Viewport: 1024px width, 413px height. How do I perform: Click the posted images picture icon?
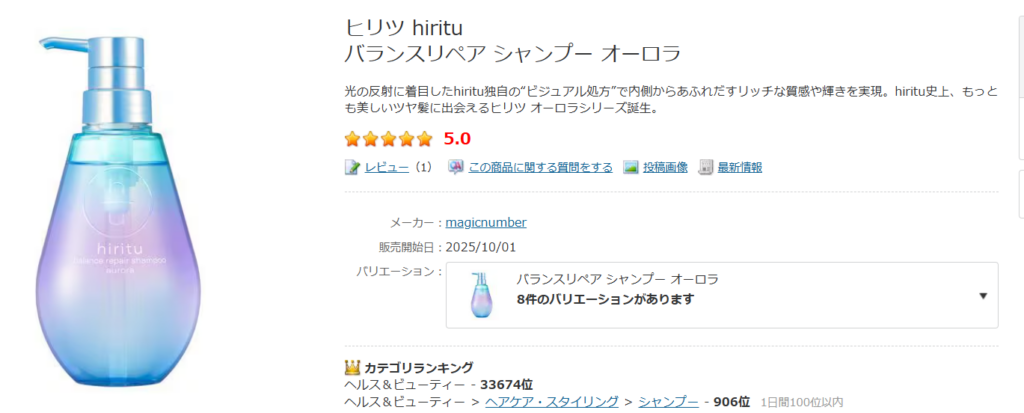pyautogui.click(x=631, y=167)
